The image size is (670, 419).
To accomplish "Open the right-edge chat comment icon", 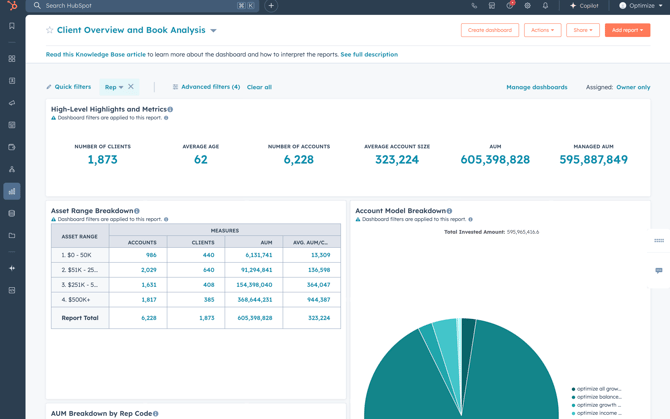I will [659, 271].
